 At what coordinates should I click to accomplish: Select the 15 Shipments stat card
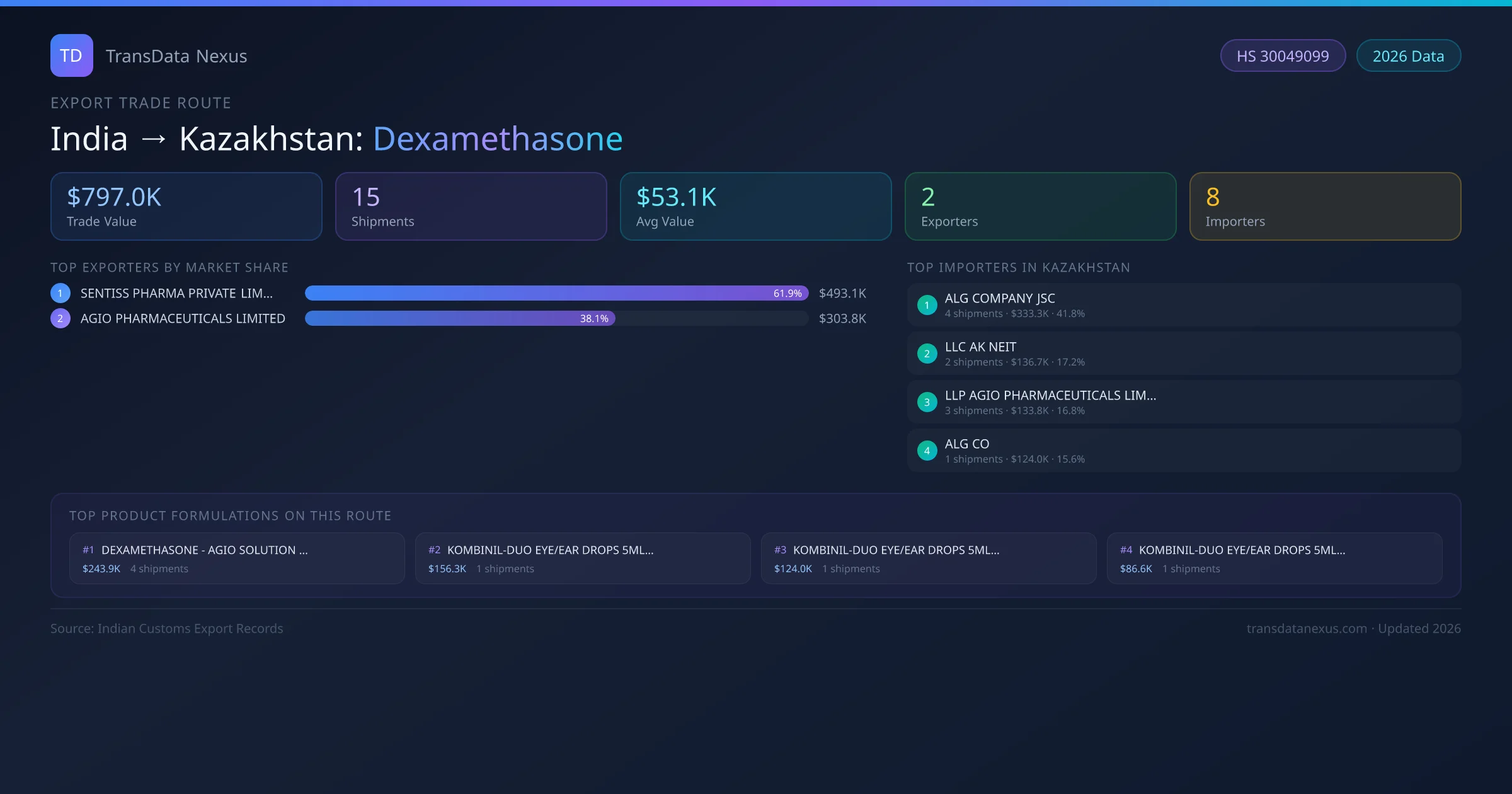[x=471, y=206]
